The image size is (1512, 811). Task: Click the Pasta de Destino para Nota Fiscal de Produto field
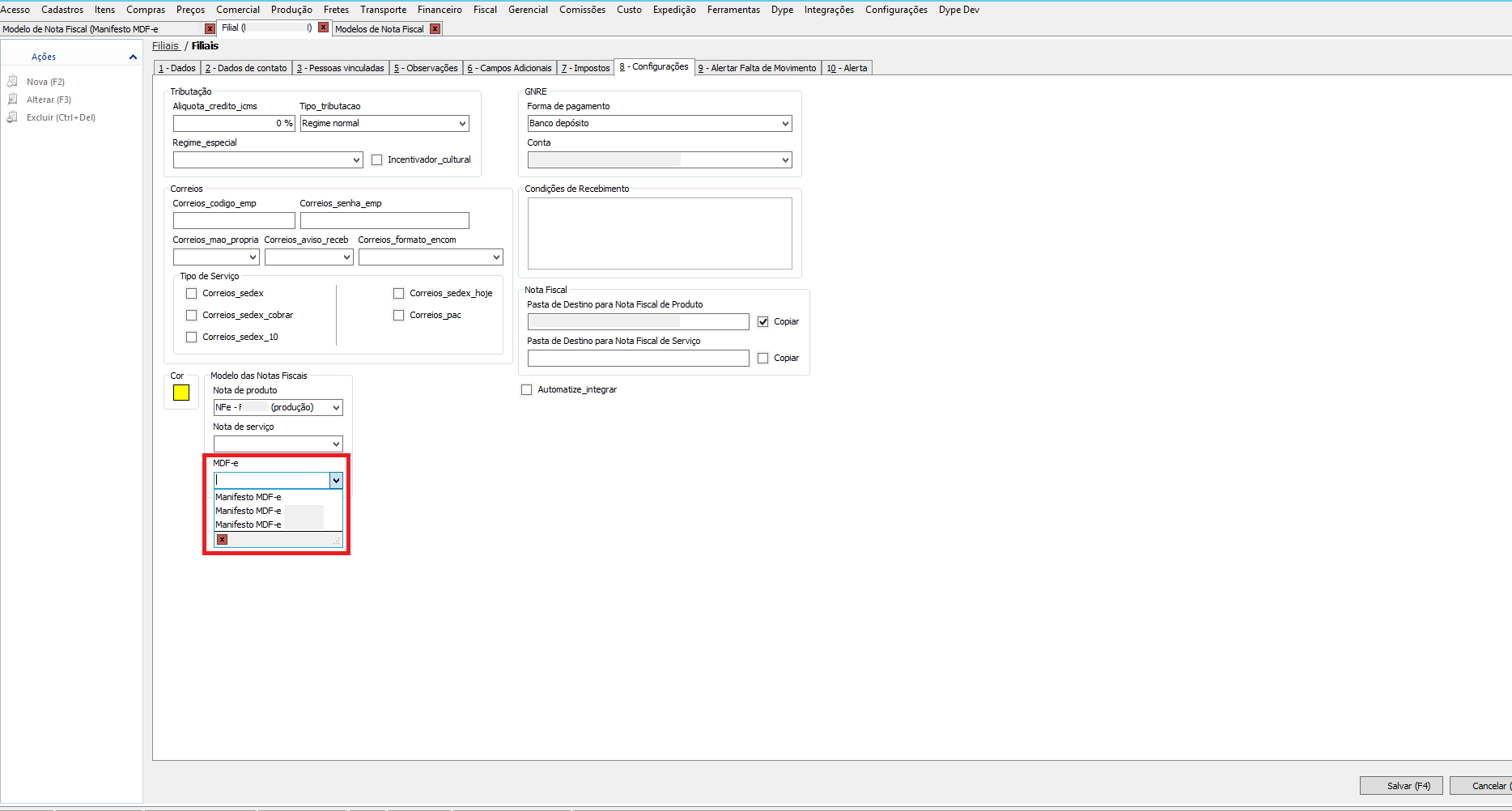coord(639,322)
